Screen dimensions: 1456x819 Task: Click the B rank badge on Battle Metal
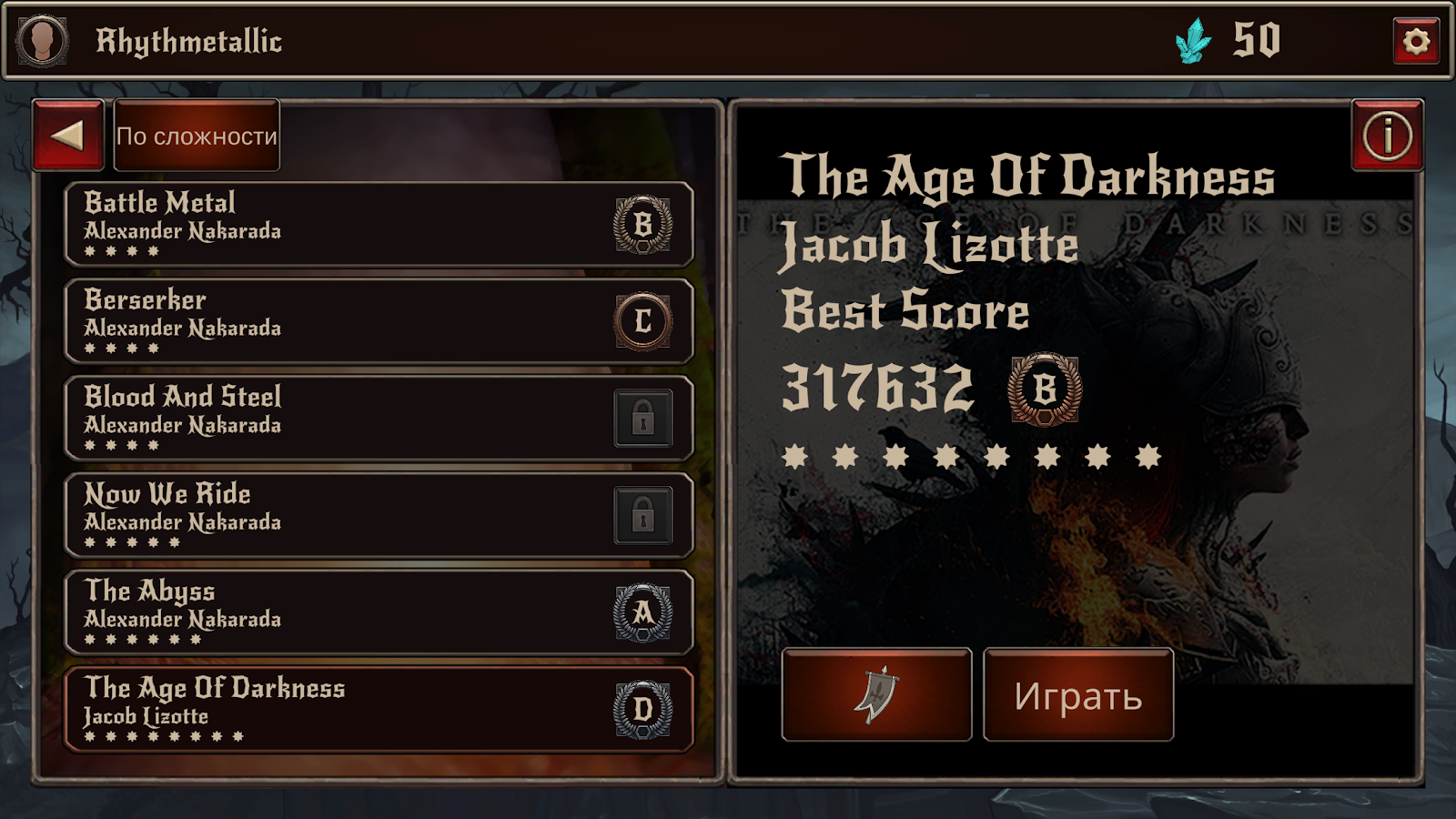click(x=643, y=224)
